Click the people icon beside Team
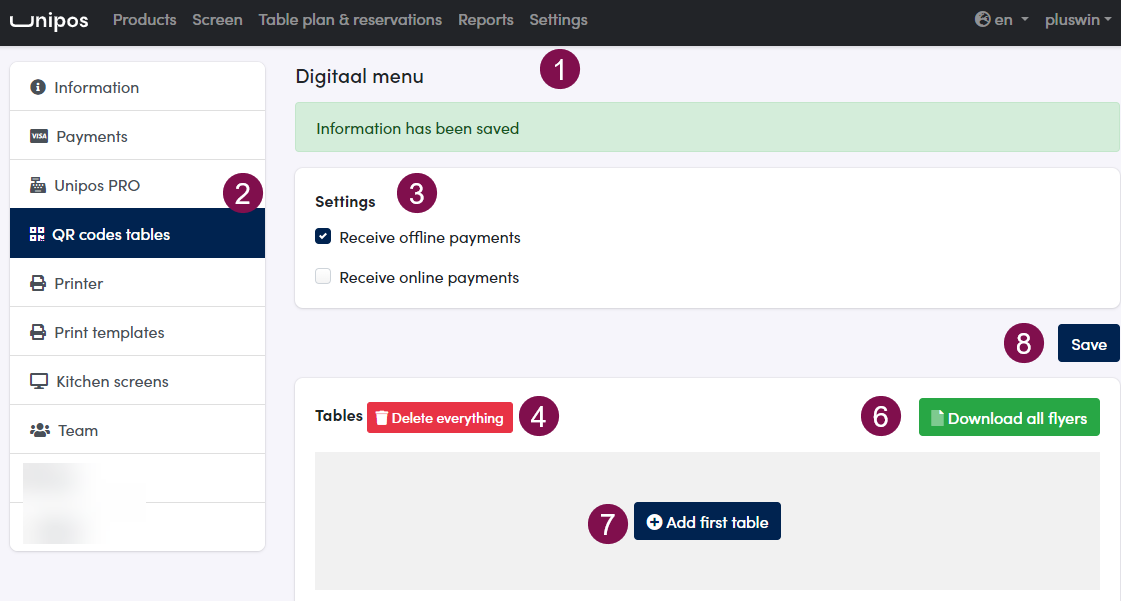 pyautogui.click(x=39, y=430)
